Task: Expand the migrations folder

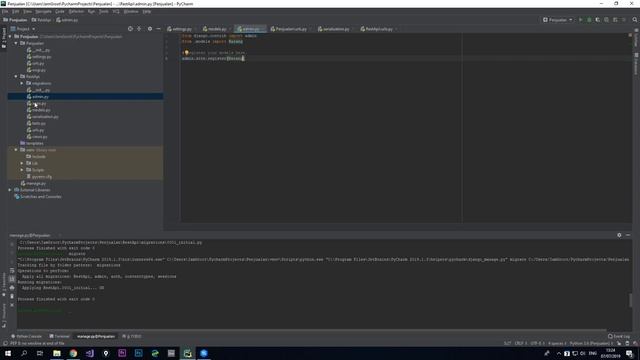Action: click(22, 83)
